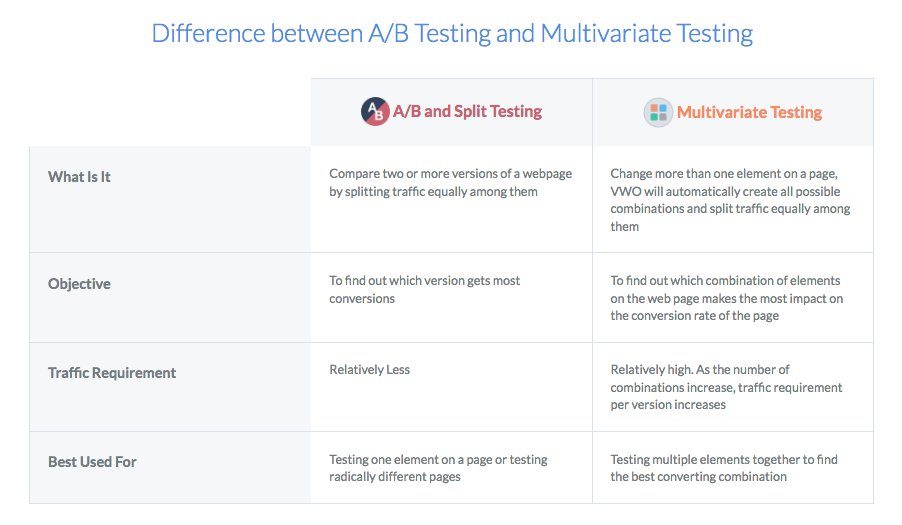Click 'per version increases' text line

[668, 405]
